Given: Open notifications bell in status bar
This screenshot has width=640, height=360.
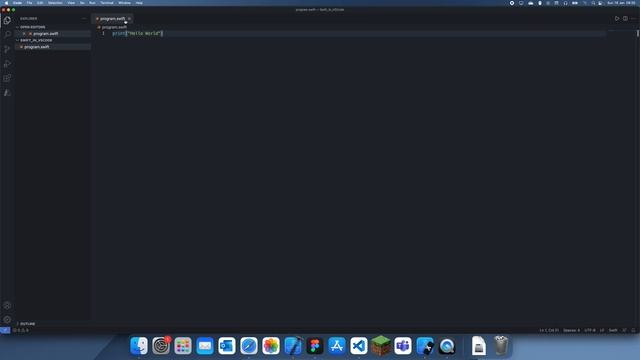Looking at the screenshot, I should 633,330.
